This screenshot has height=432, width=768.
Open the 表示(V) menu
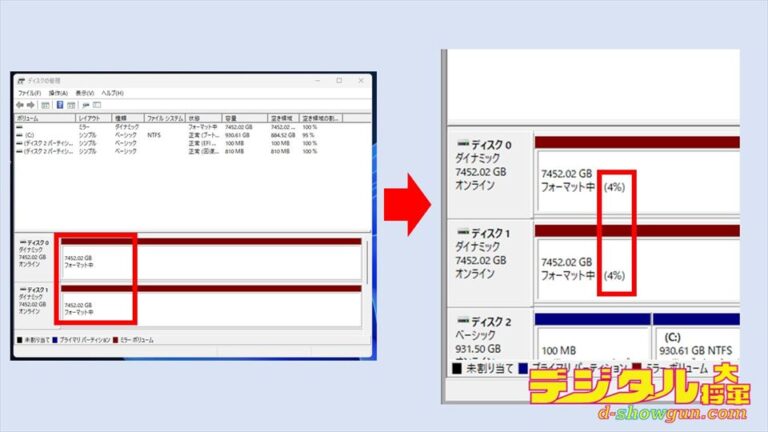pyautogui.click(x=84, y=93)
